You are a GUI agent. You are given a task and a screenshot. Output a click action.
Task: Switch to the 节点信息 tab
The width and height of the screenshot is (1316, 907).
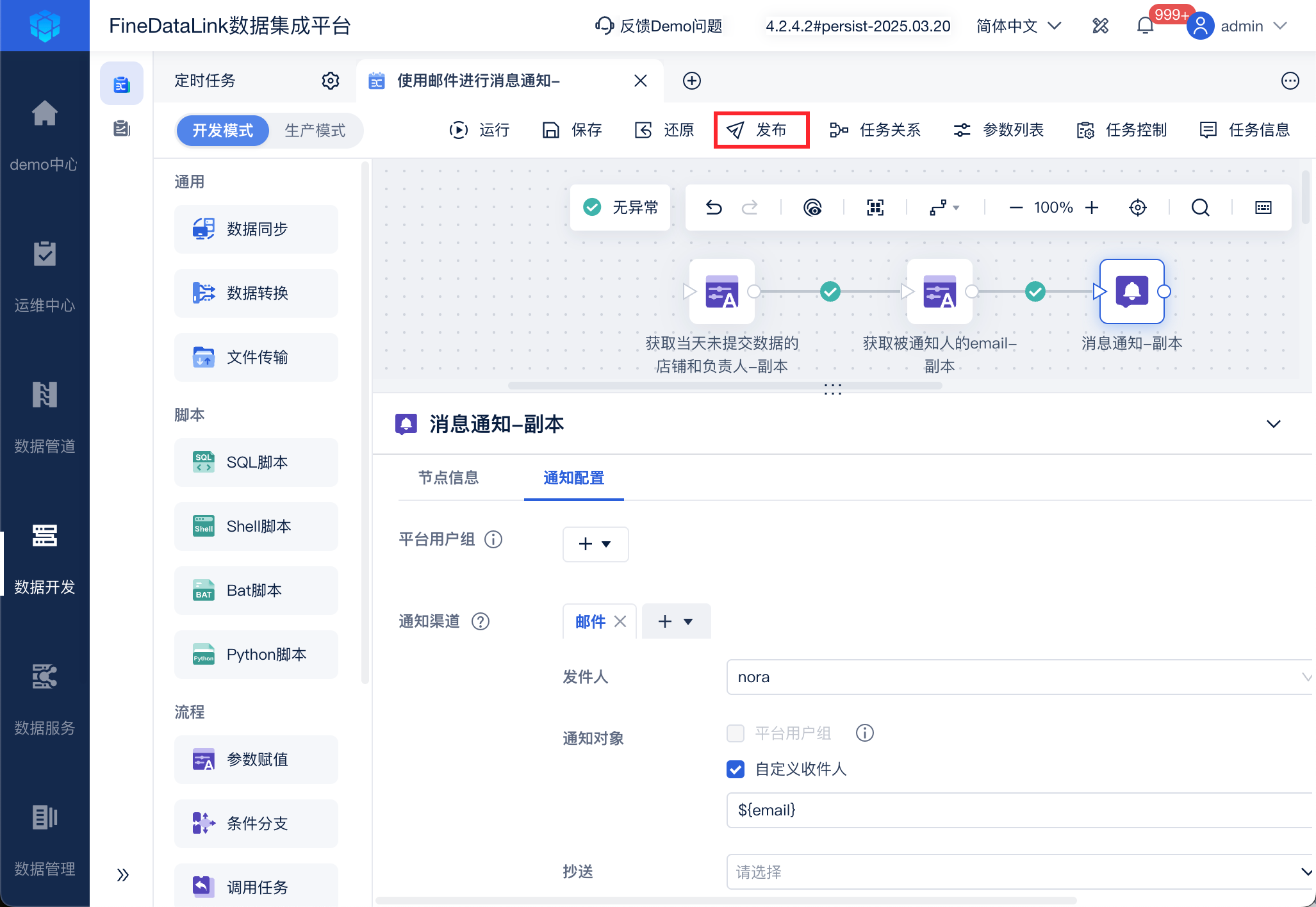coord(448,478)
